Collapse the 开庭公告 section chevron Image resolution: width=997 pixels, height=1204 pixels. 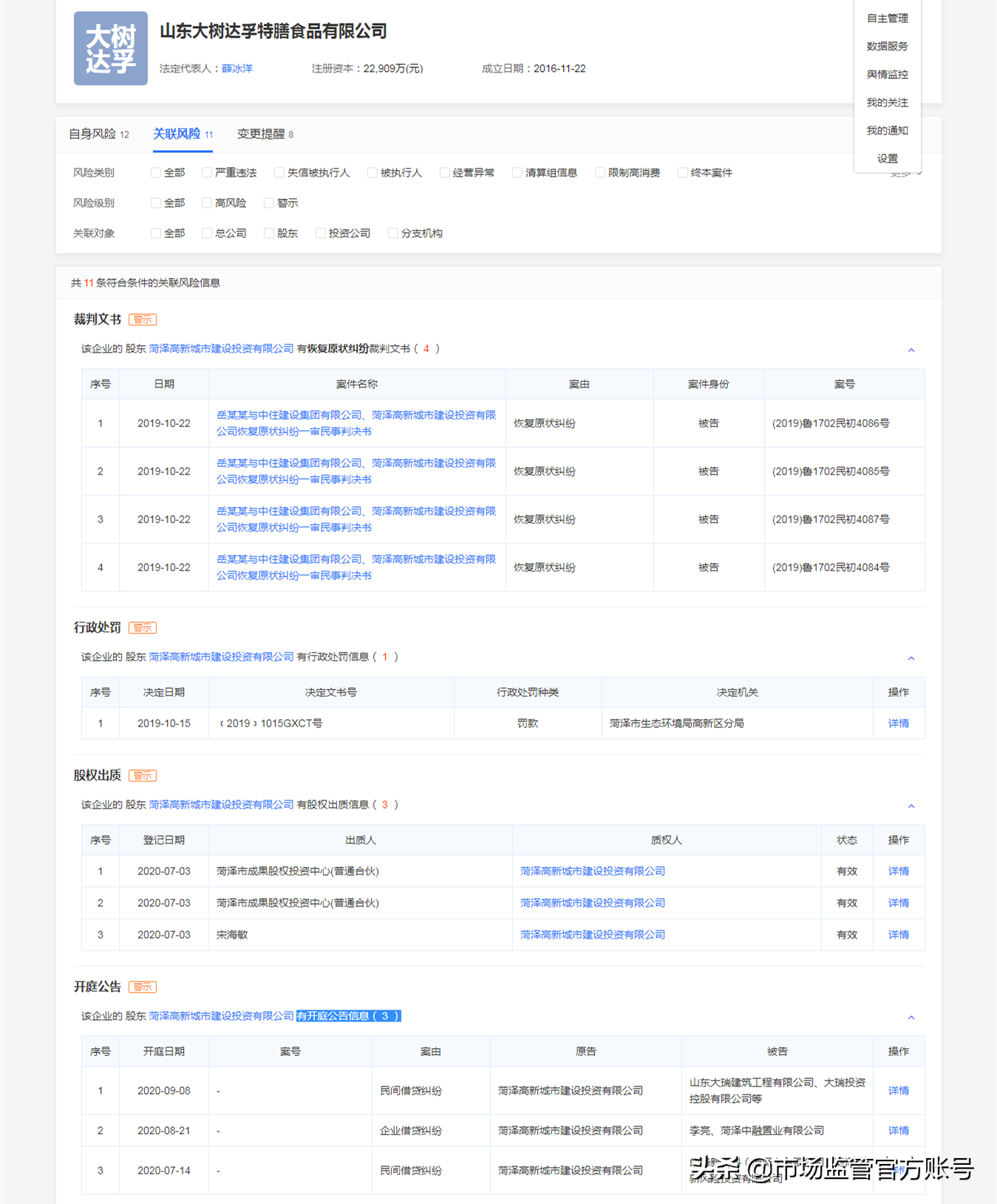pos(911,1017)
